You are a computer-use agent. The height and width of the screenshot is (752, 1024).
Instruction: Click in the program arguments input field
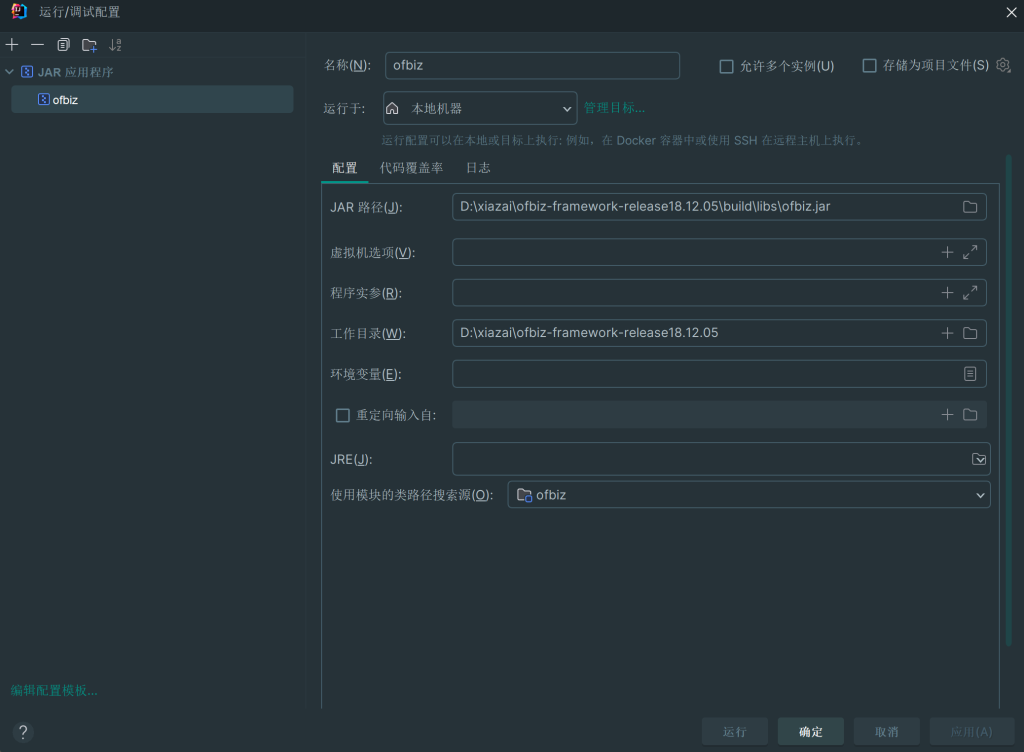[x=690, y=293]
